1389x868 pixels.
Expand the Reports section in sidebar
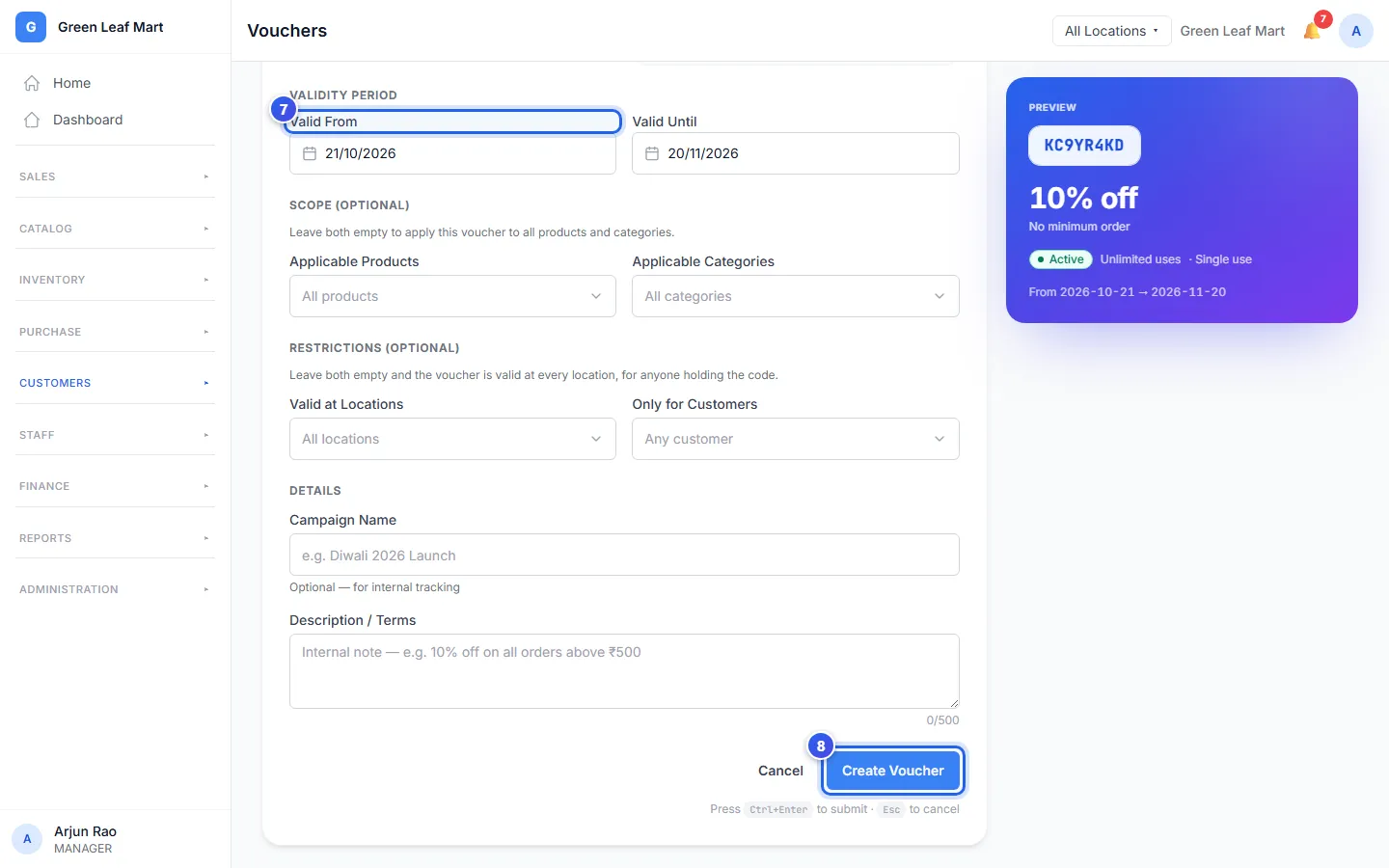click(115, 538)
